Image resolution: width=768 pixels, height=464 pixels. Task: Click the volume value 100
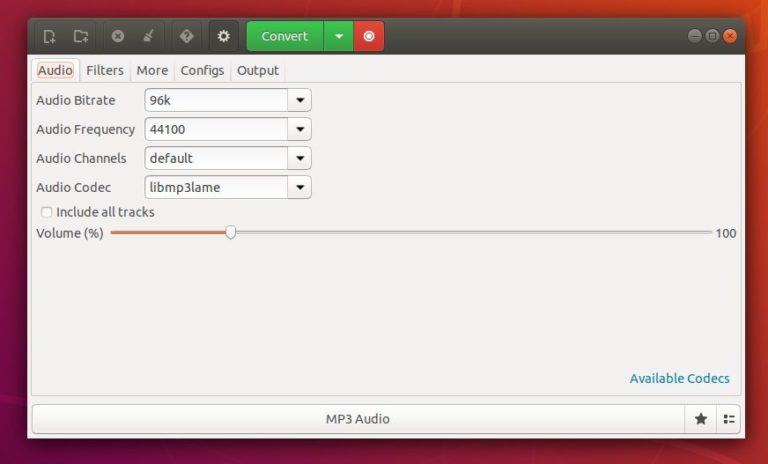[726, 233]
